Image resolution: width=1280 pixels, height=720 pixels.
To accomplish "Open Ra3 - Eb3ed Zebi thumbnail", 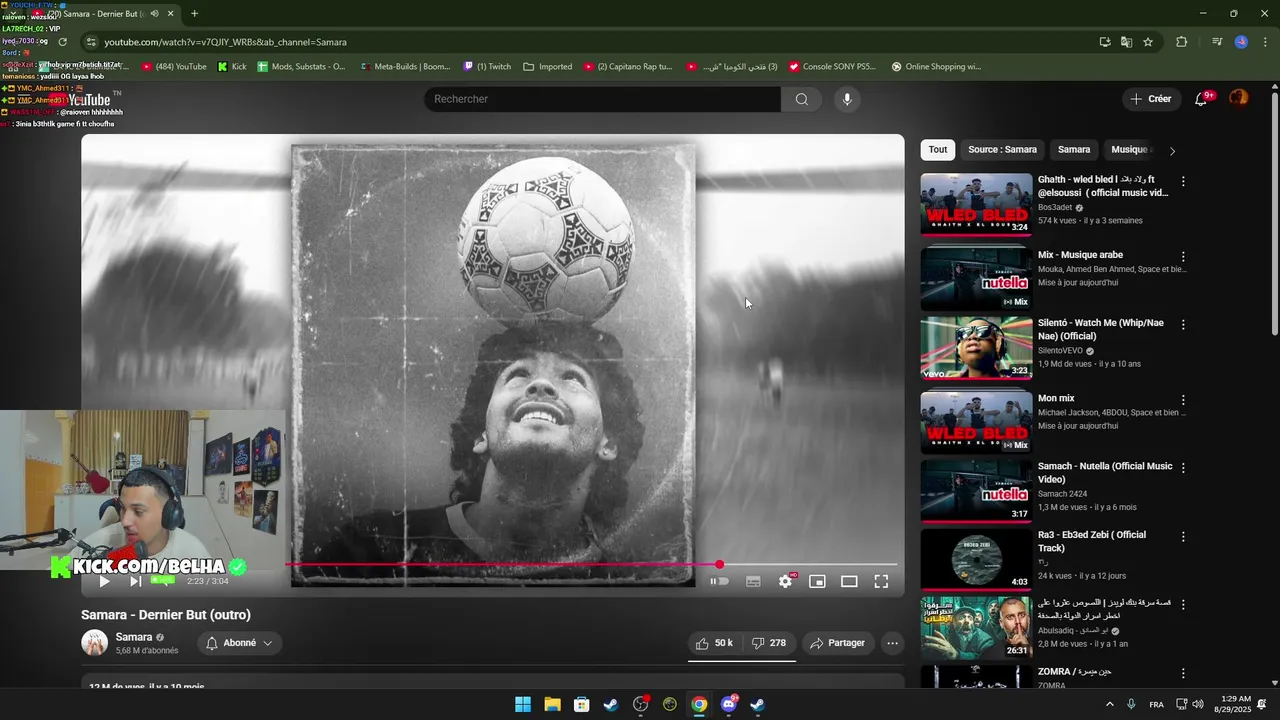I will click(x=976, y=559).
